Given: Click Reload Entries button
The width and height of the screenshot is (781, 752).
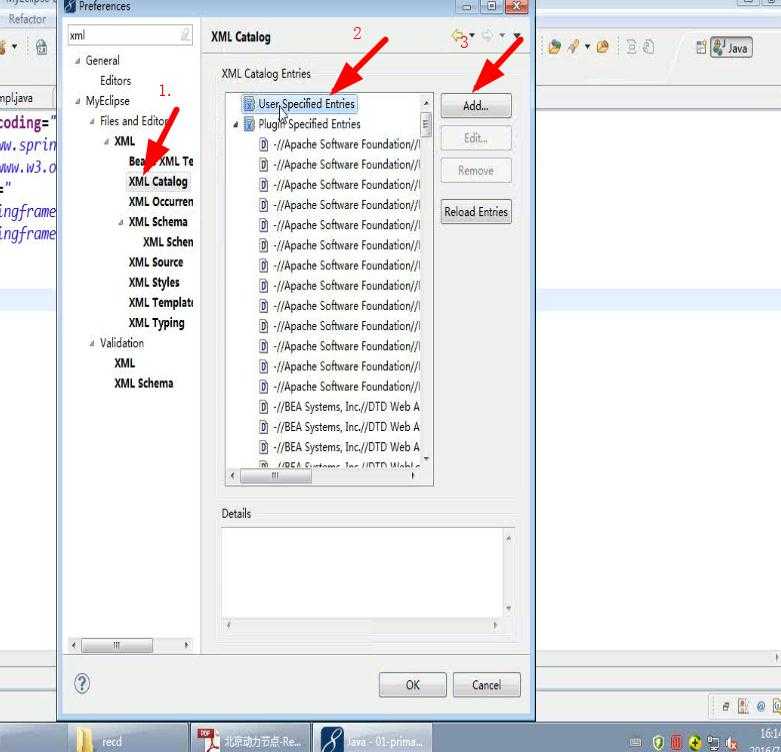Looking at the screenshot, I should (476, 212).
